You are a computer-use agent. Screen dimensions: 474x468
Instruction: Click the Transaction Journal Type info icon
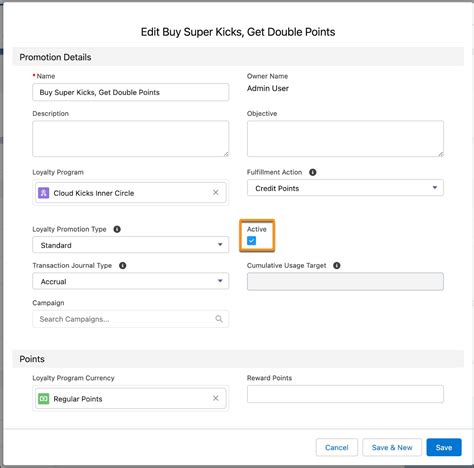click(x=123, y=266)
